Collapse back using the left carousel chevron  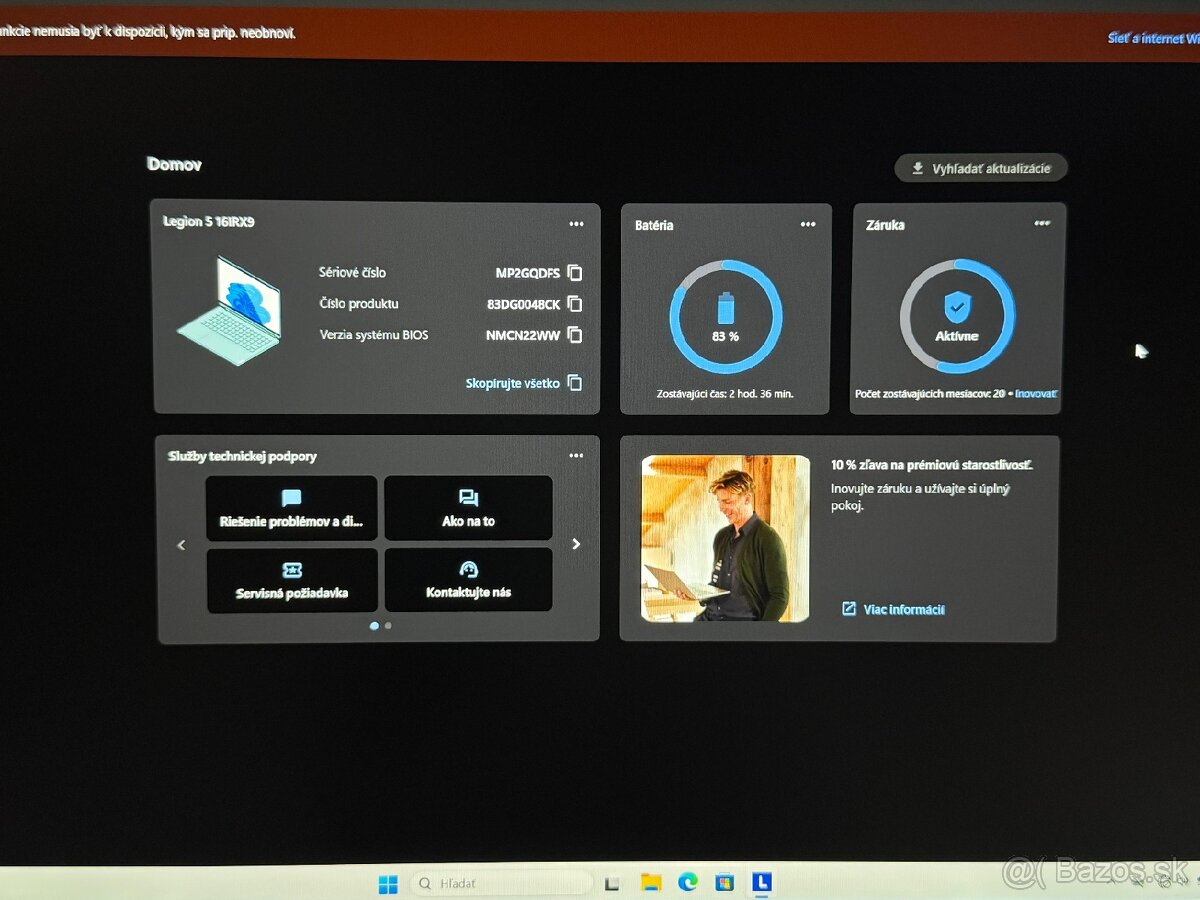[x=181, y=545]
